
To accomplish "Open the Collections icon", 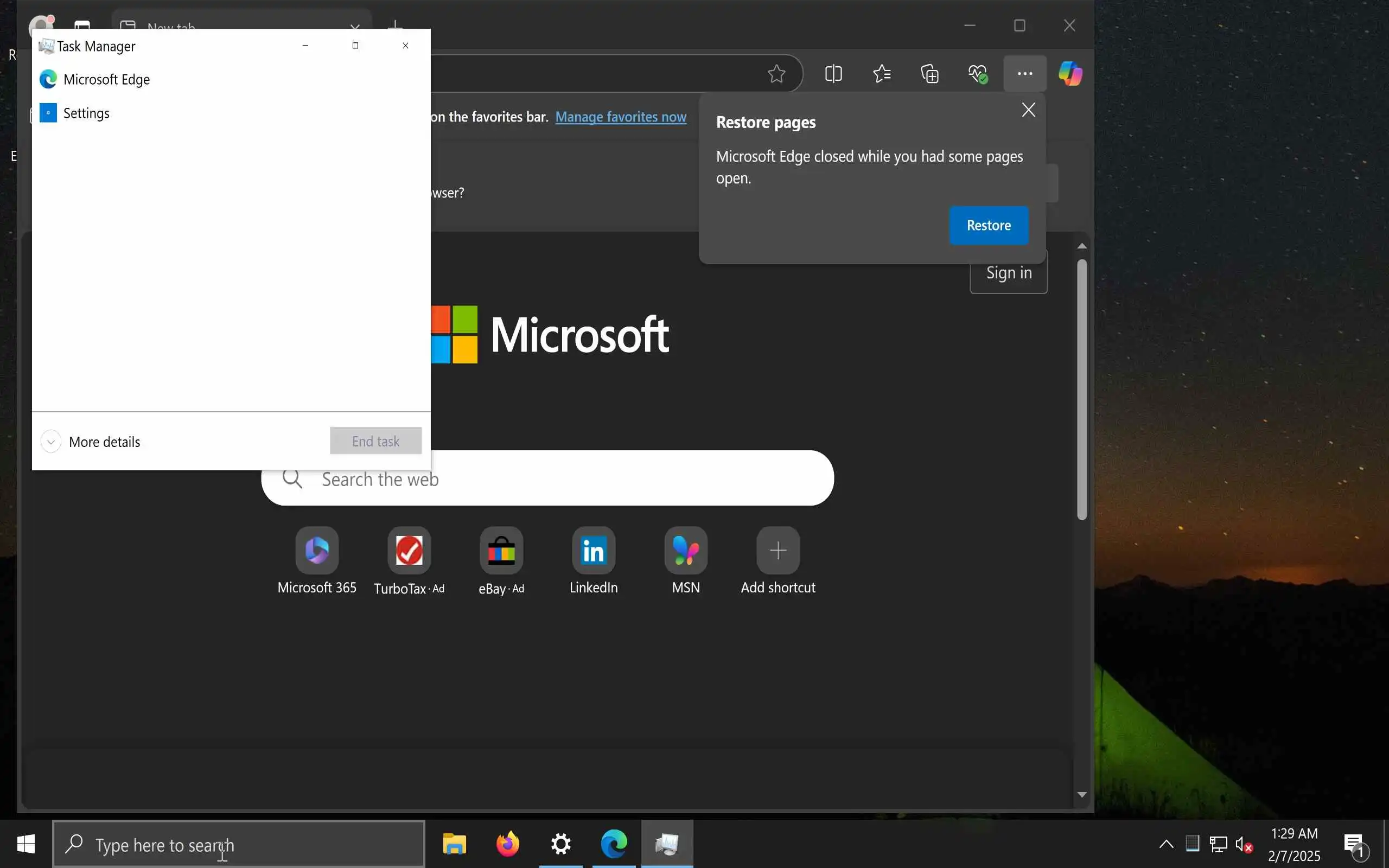I will pyautogui.click(x=929, y=73).
